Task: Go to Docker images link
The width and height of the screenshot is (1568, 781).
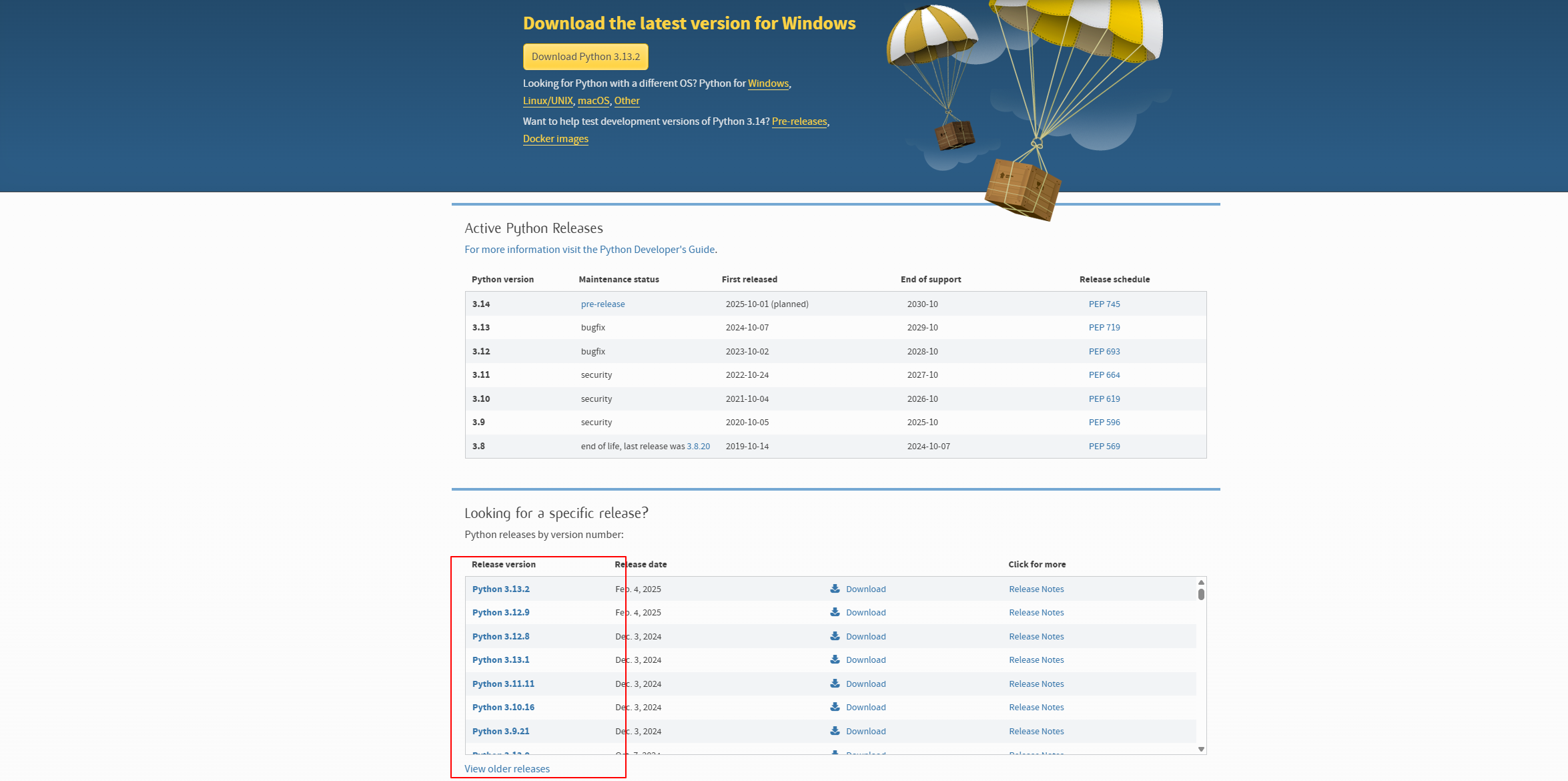Action: (555, 139)
